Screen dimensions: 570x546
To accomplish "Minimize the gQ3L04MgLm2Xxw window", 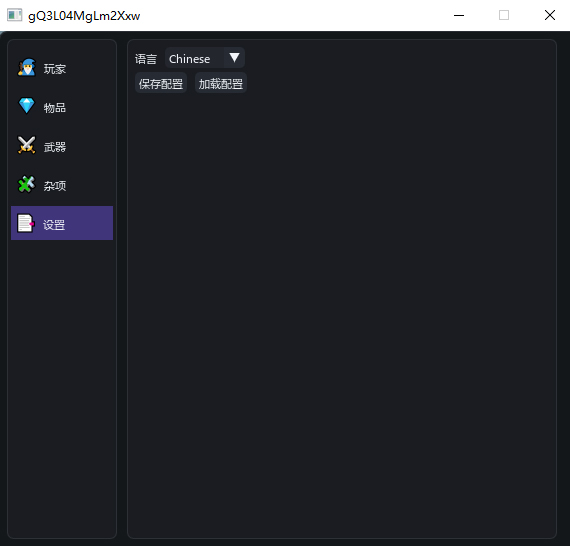I will coord(459,15).
